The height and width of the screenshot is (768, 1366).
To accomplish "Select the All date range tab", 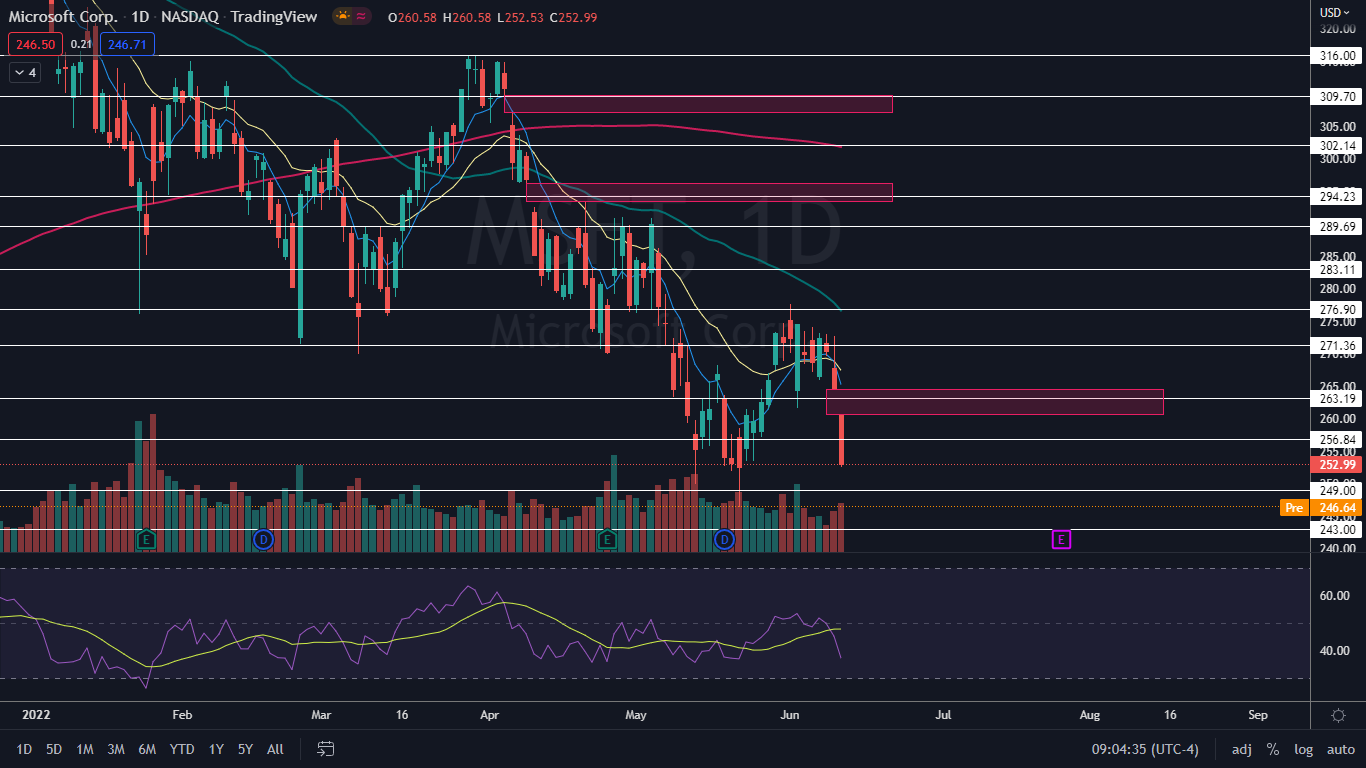I will click(276, 749).
